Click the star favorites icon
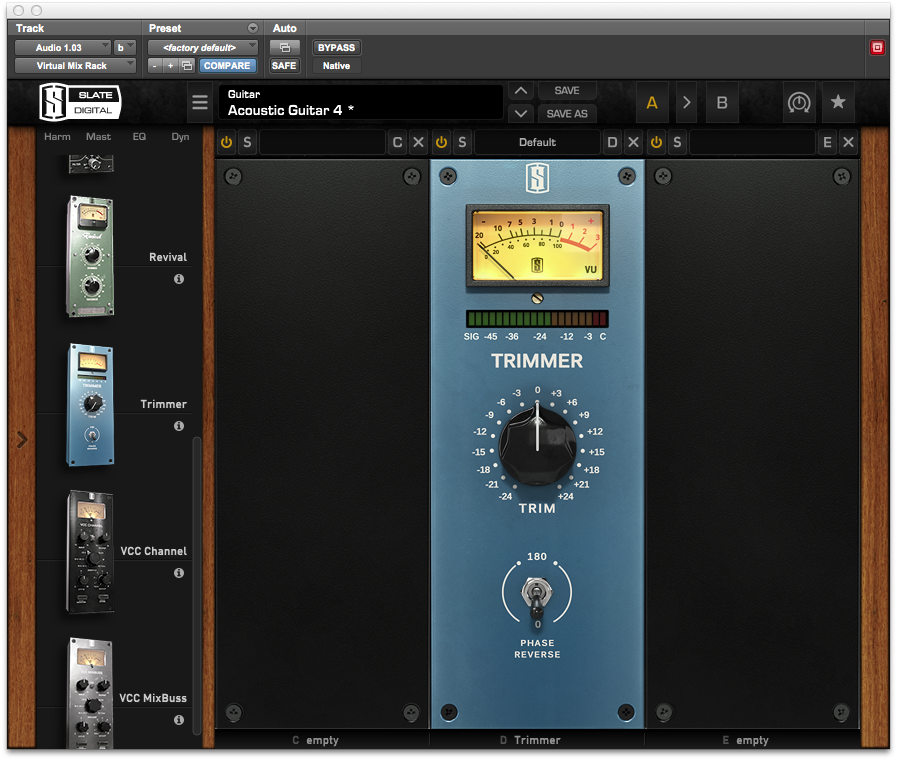The width and height of the screenshot is (897, 760). coord(838,102)
